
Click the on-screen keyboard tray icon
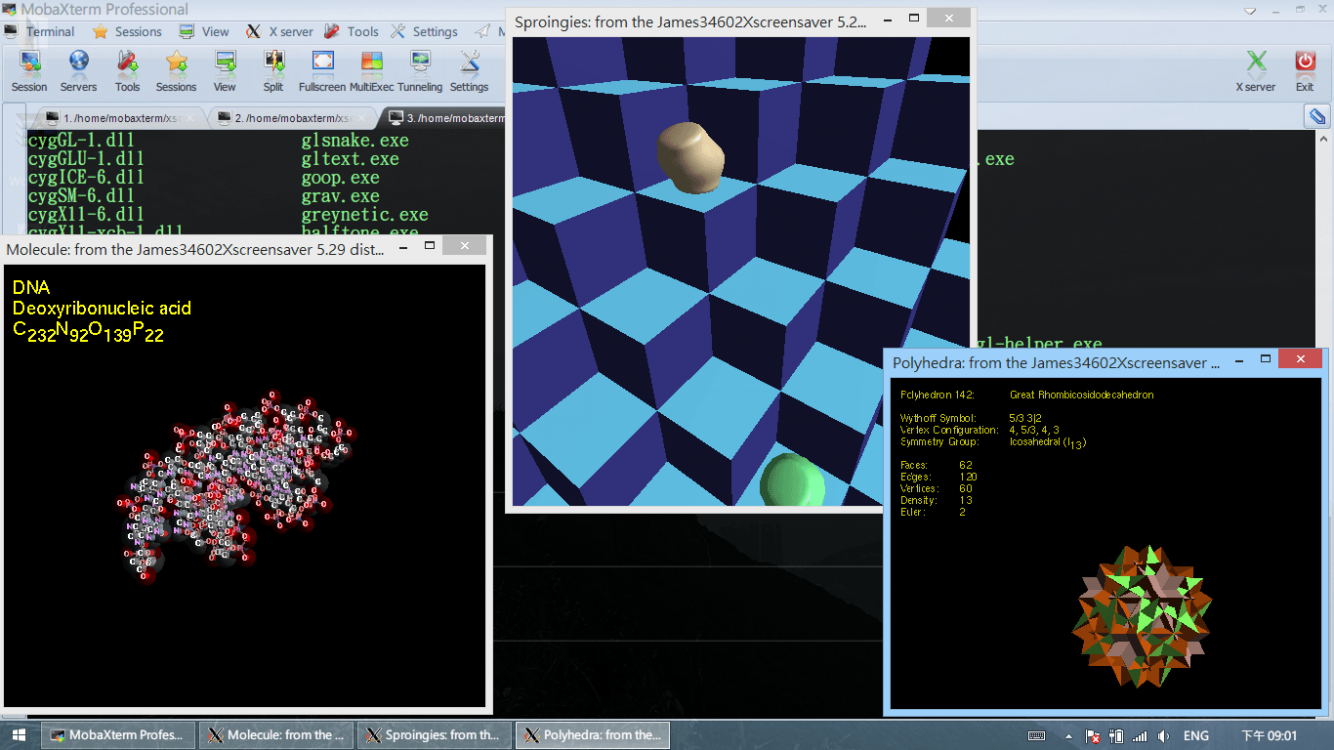[1036, 736]
